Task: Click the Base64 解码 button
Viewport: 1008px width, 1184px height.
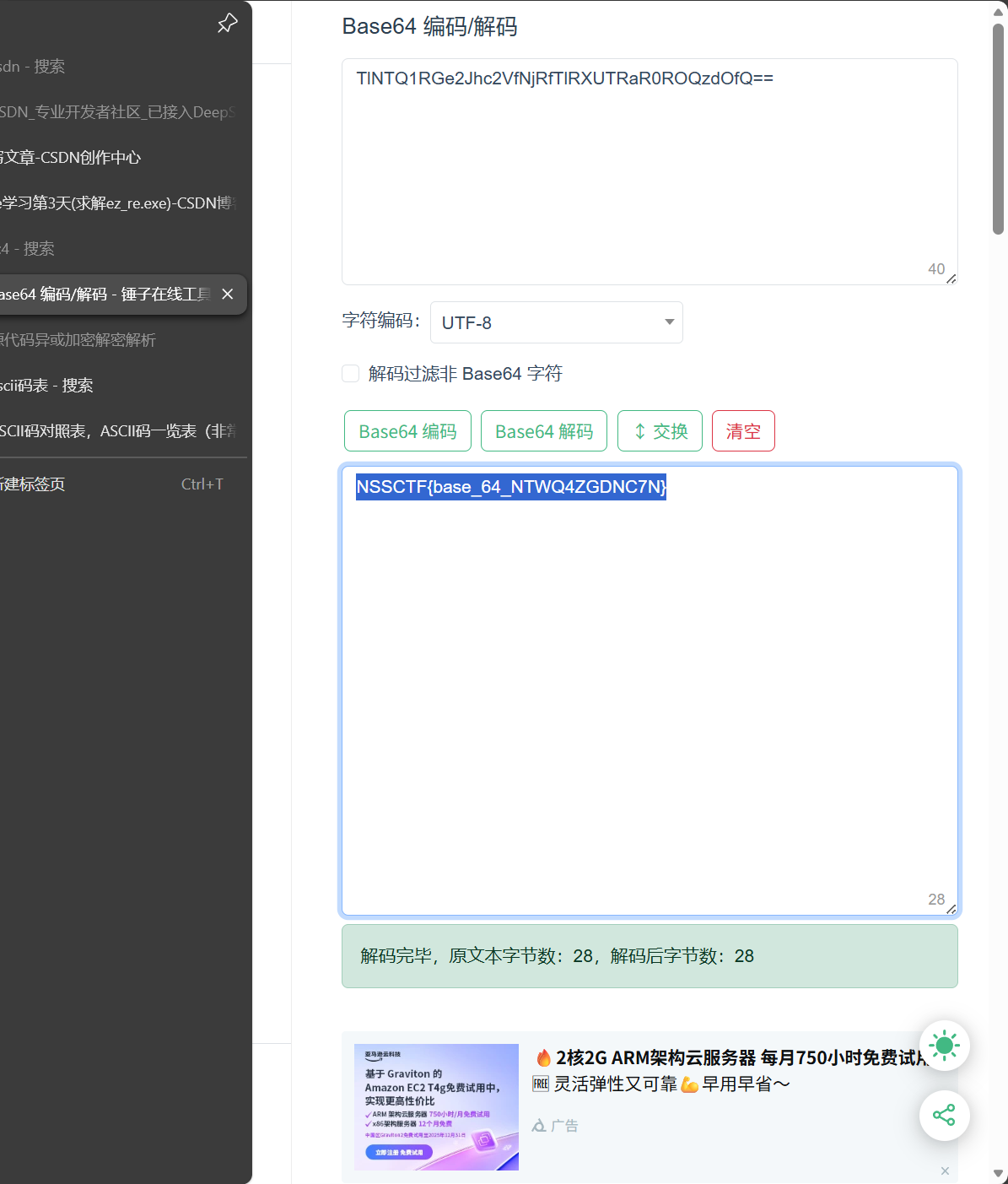Action: coord(543,430)
